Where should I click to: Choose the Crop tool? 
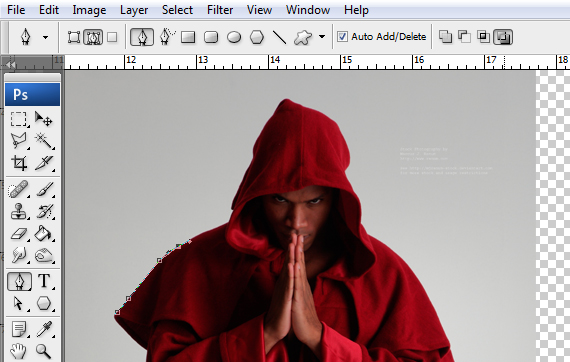coord(19,163)
